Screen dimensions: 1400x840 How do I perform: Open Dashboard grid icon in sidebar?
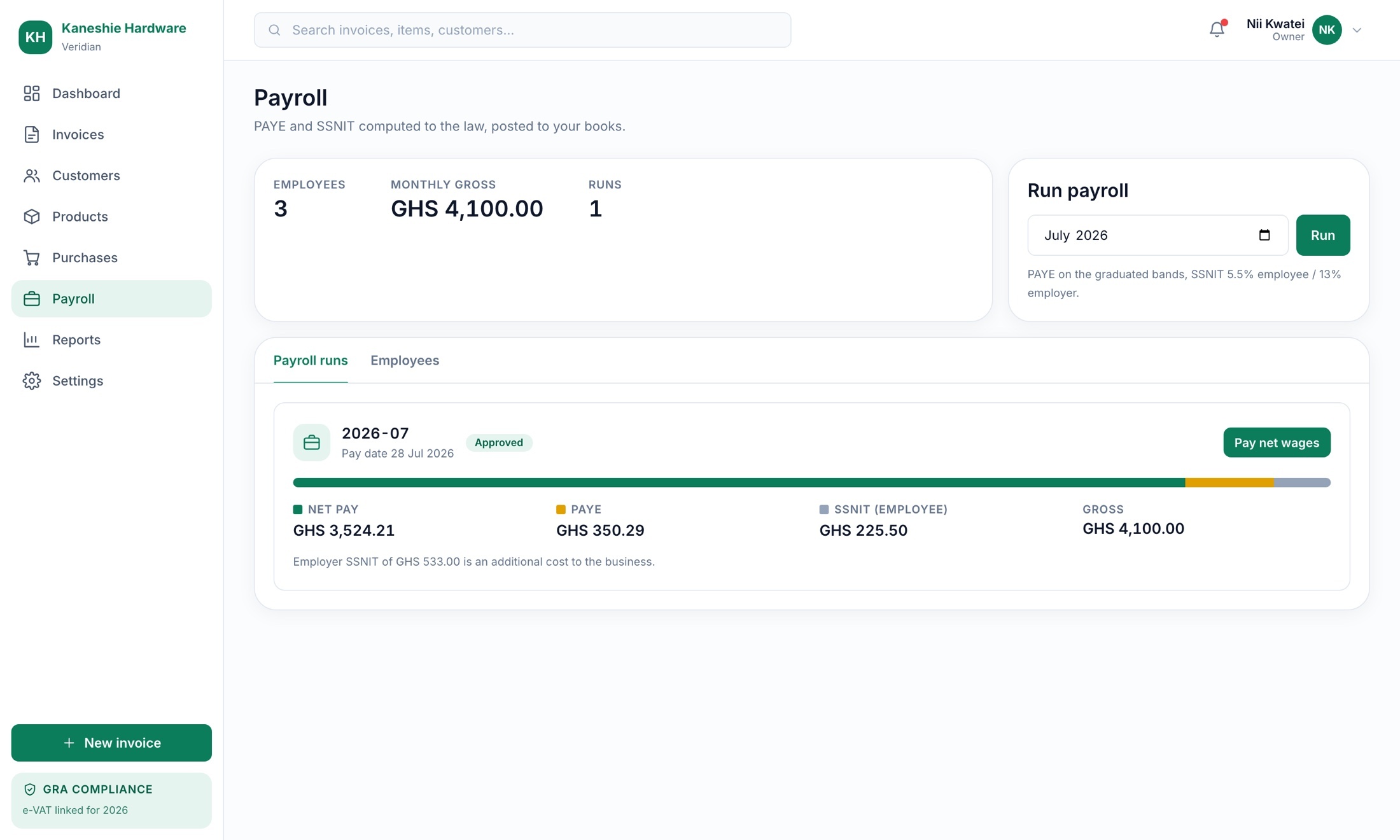(x=32, y=94)
